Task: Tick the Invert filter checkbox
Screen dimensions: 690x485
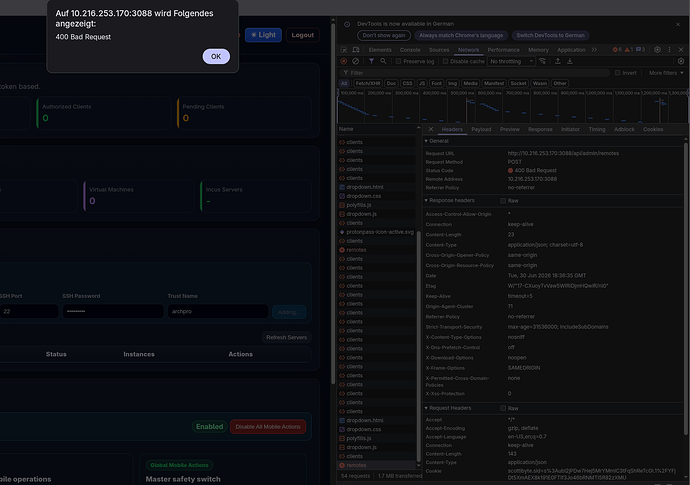Action: coord(617,73)
